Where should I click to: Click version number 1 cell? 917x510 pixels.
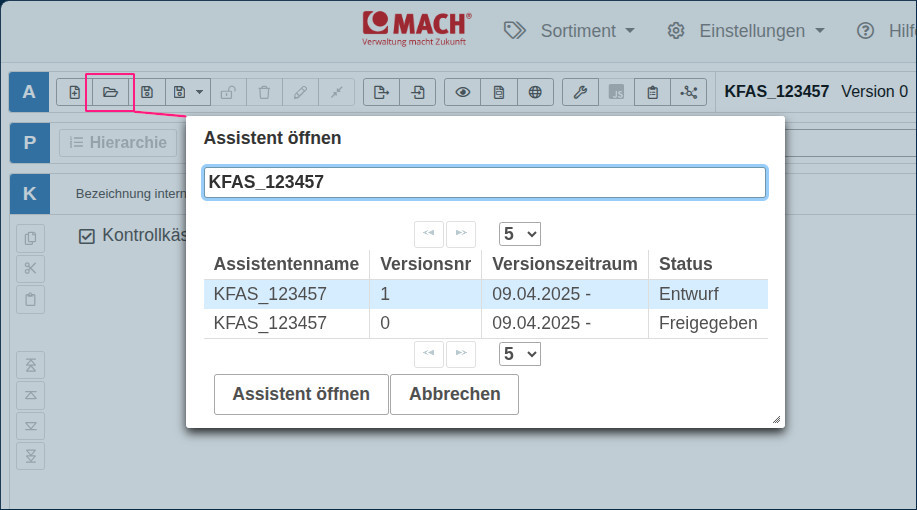pos(425,294)
